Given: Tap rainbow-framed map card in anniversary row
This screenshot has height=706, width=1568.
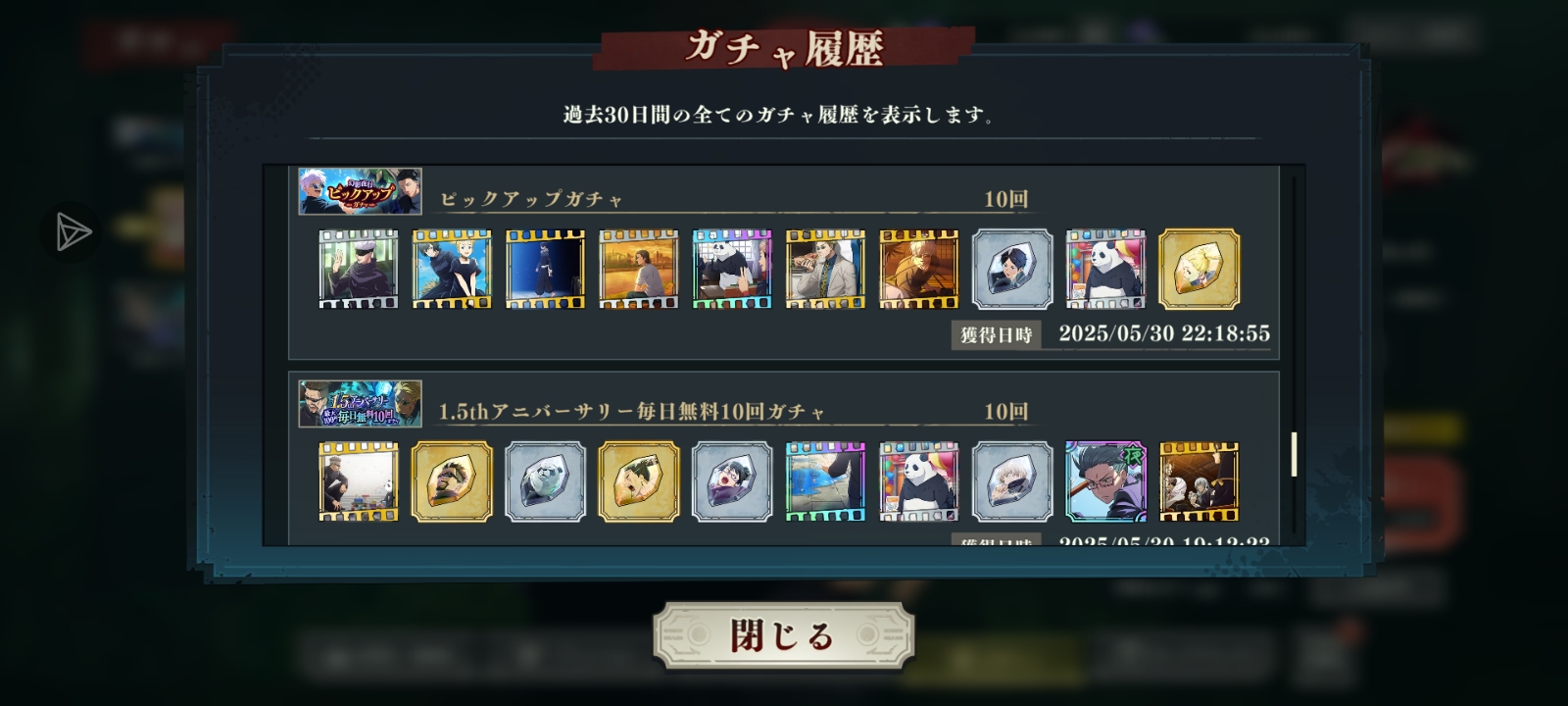Looking at the screenshot, I should pos(825,481).
